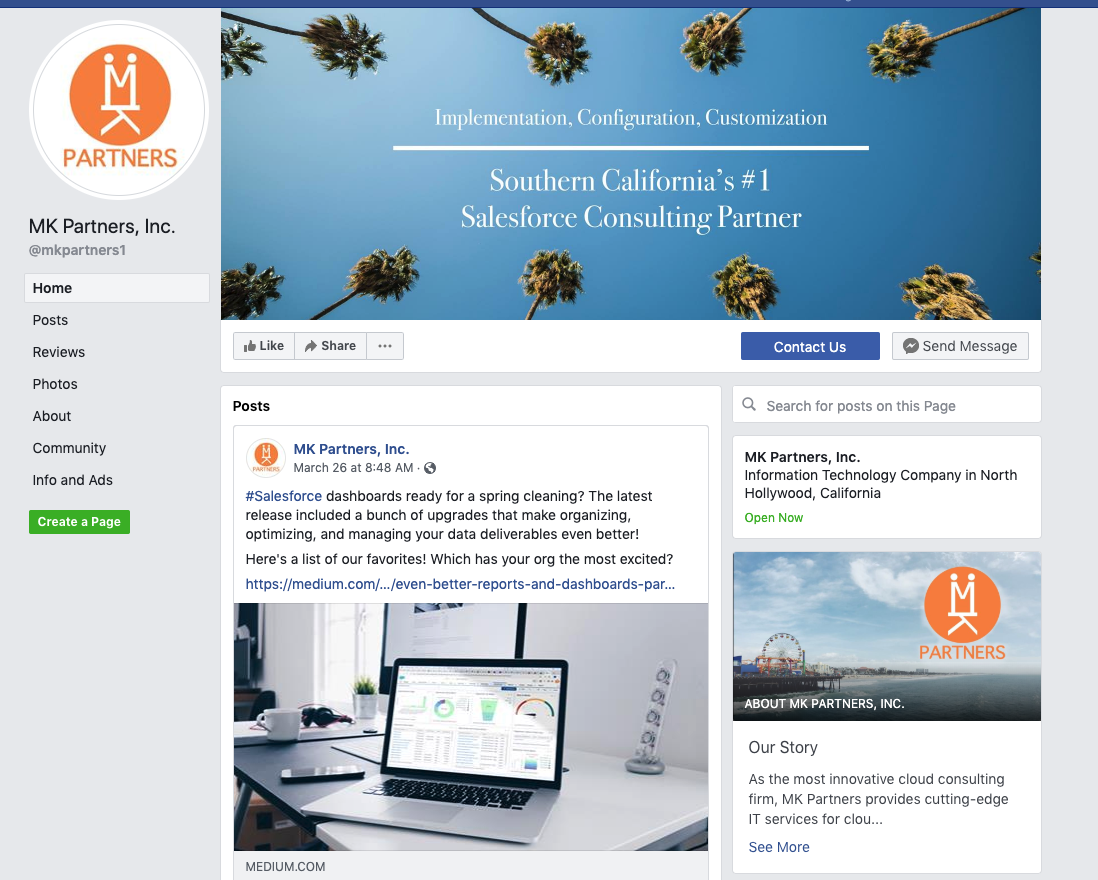This screenshot has width=1098, height=880.
Task: Click the Share arrow button
Action: tap(331, 346)
